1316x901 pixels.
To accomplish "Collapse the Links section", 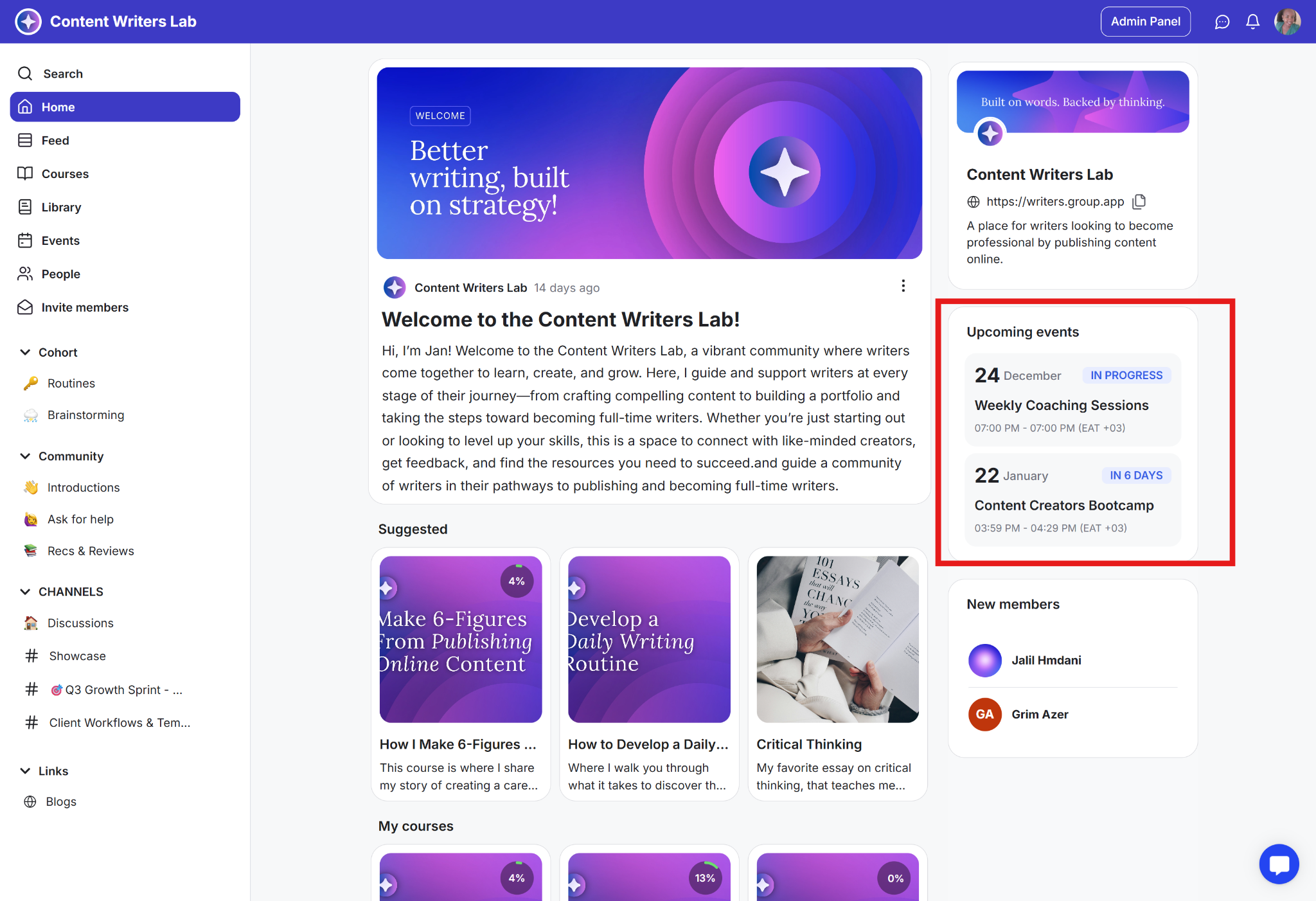I will 25,771.
